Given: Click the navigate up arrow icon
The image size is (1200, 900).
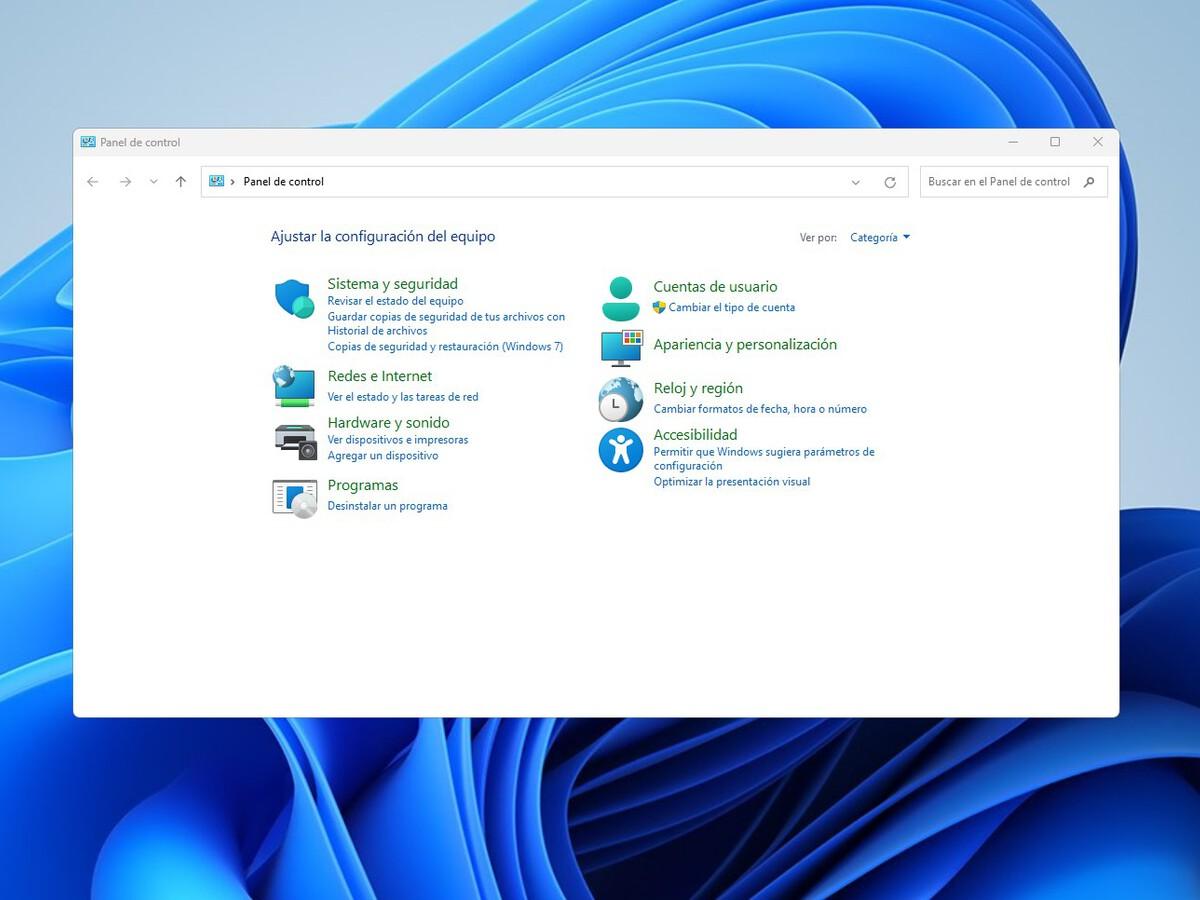Looking at the screenshot, I should click(x=180, y=181).
